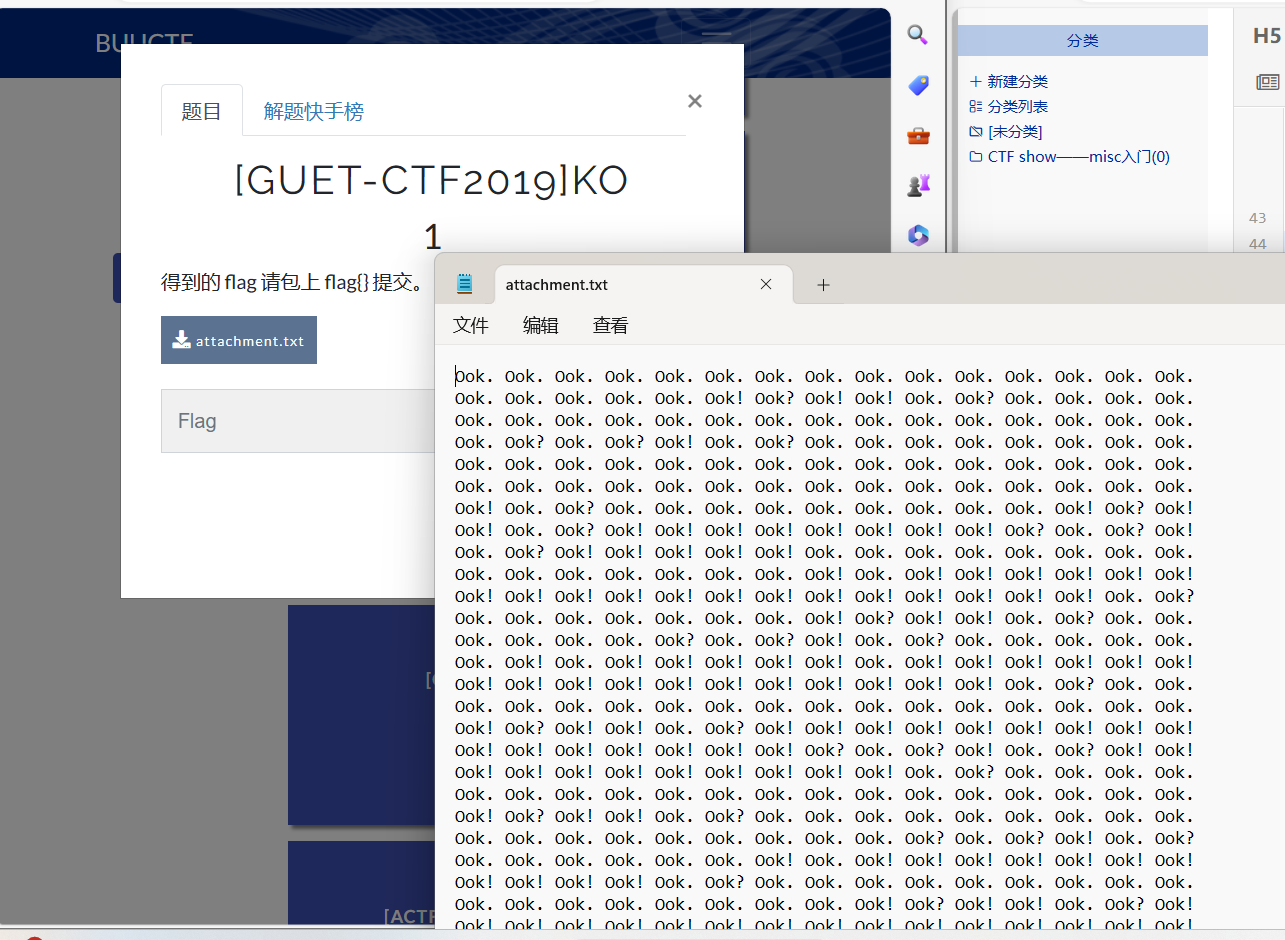
Task: Click the 分类 header bar
Action: [x=1082, y=41]
